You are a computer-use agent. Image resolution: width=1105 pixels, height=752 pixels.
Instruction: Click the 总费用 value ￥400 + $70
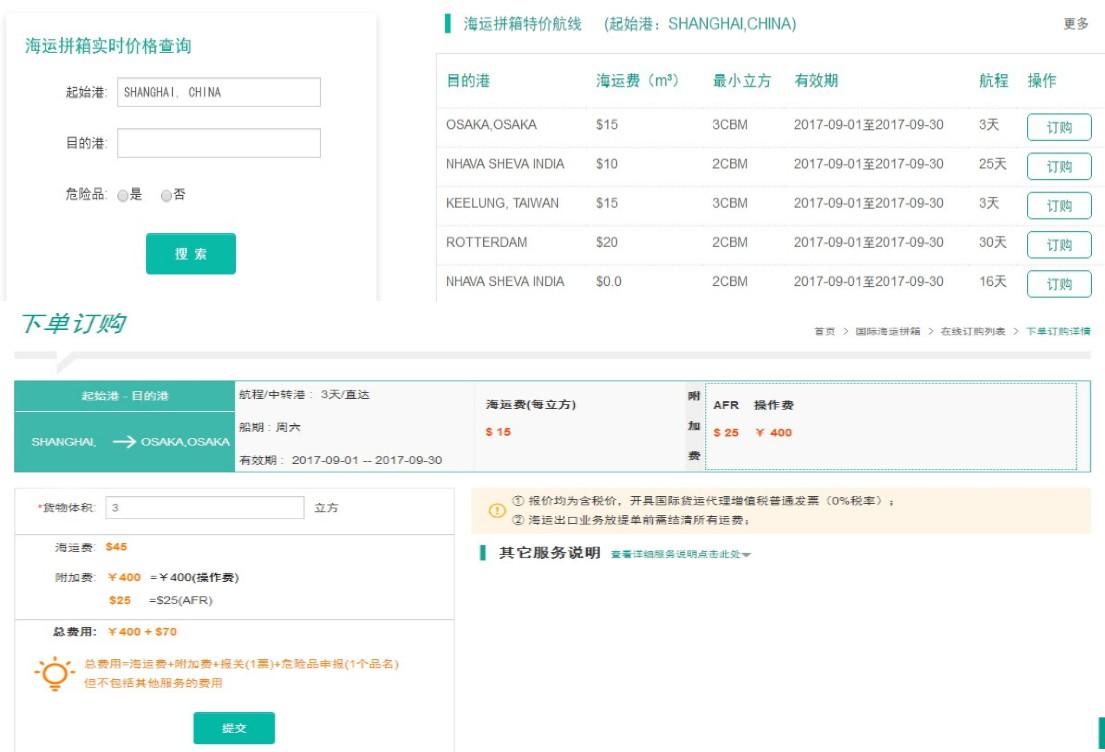(142, 632)
